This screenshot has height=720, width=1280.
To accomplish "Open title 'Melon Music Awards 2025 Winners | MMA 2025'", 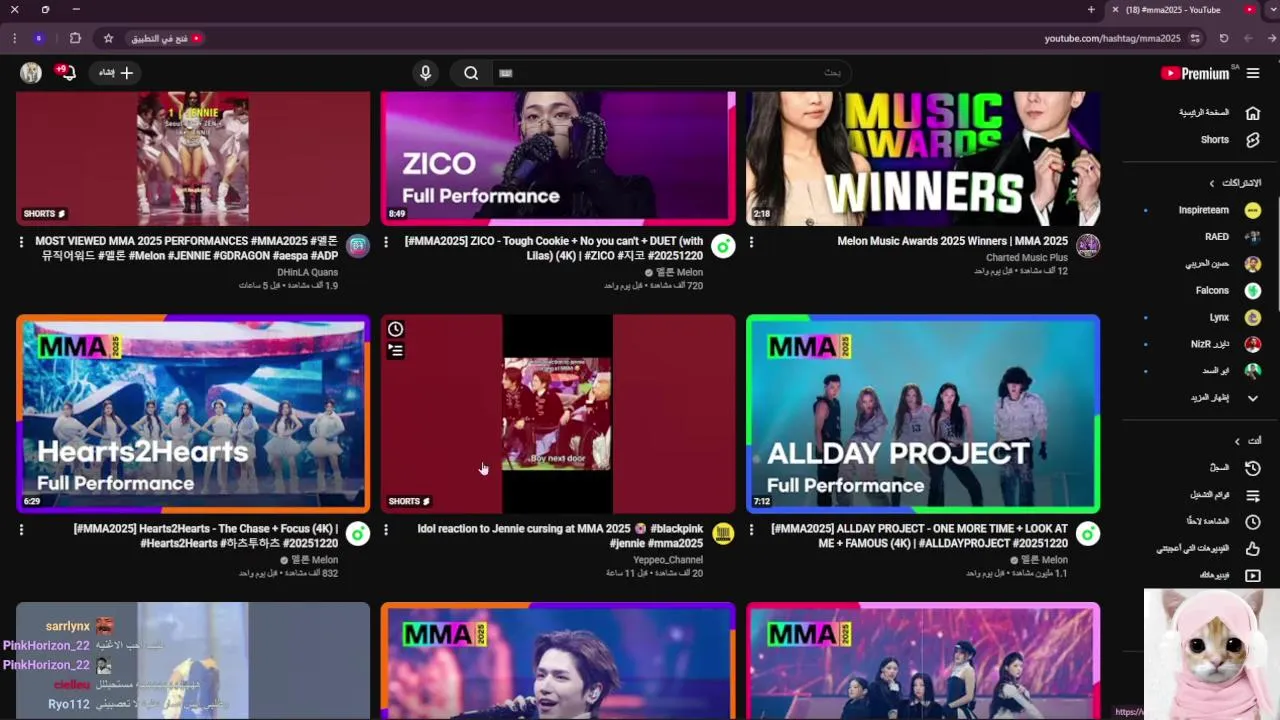I will (953, 241).
